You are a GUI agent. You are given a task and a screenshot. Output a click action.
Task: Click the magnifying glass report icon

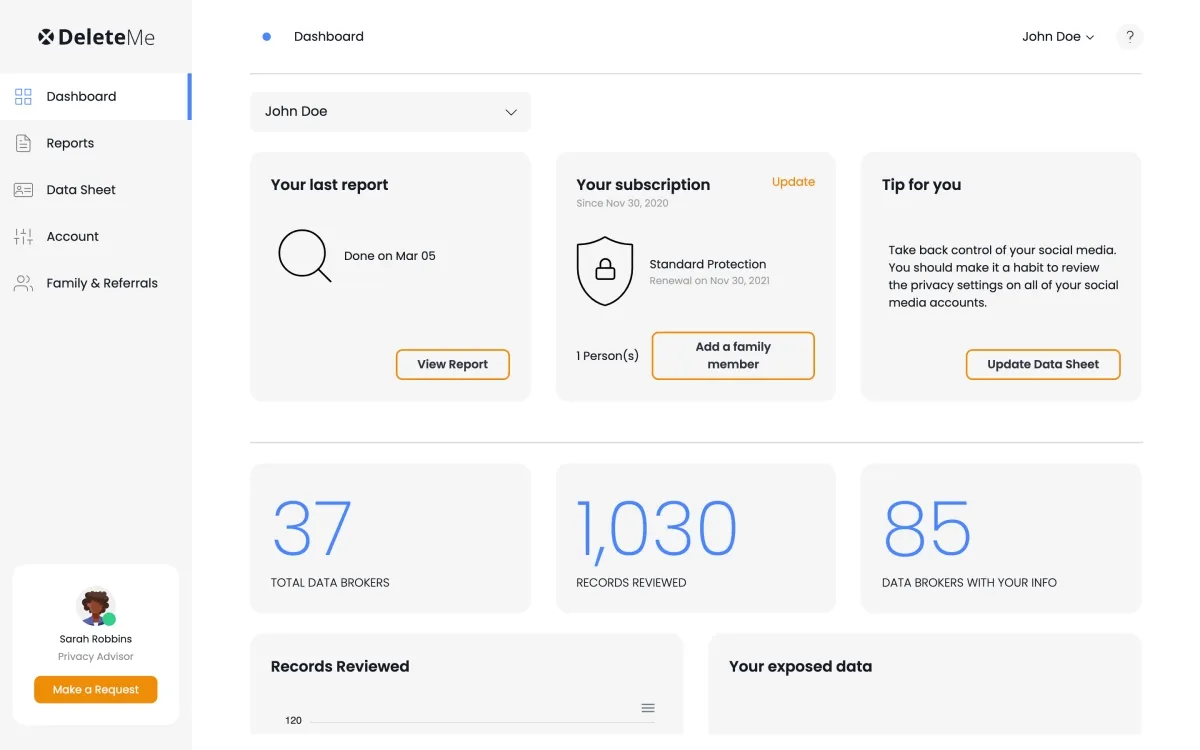point(304,256)
